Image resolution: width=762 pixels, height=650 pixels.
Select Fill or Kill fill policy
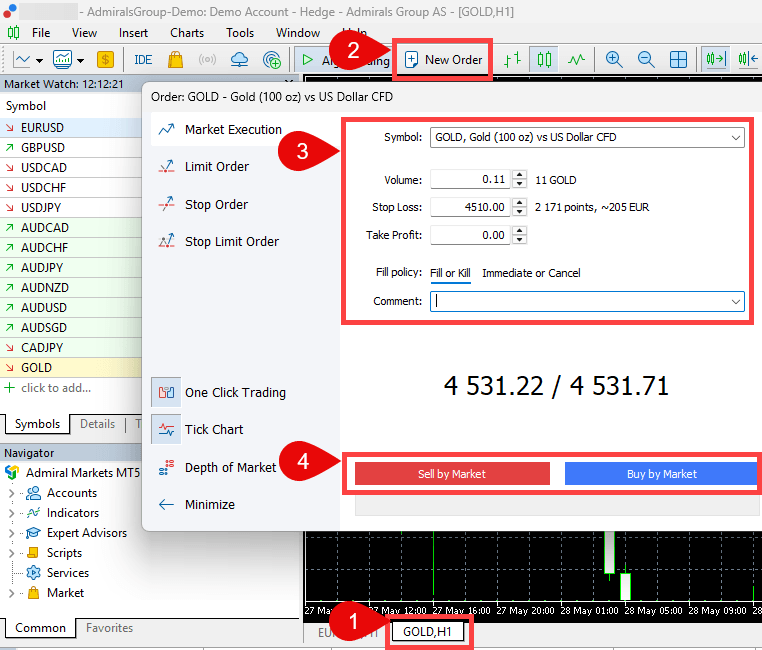click(x=450, y=273)
